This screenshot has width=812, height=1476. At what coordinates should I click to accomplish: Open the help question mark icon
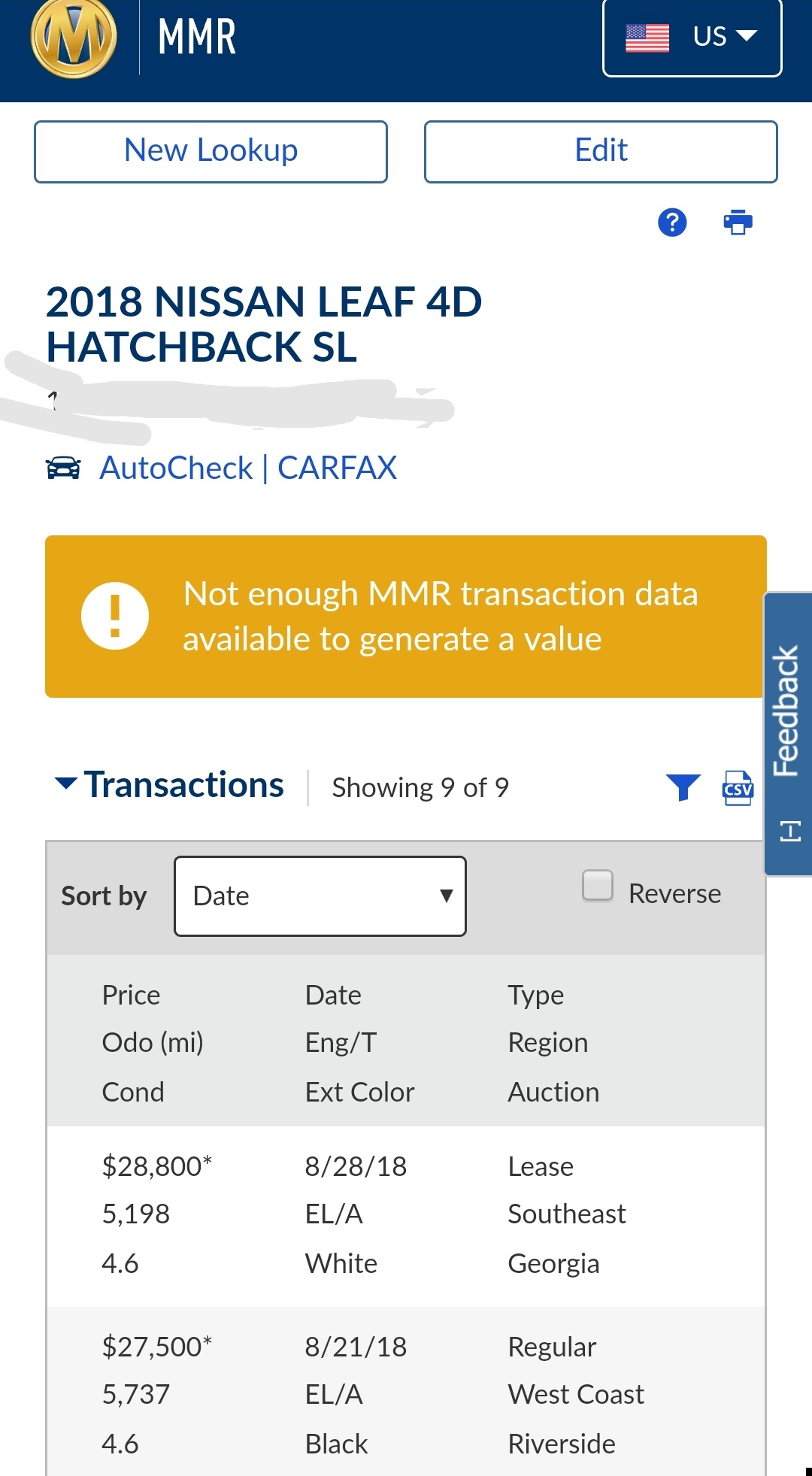[x=672, y=223]
